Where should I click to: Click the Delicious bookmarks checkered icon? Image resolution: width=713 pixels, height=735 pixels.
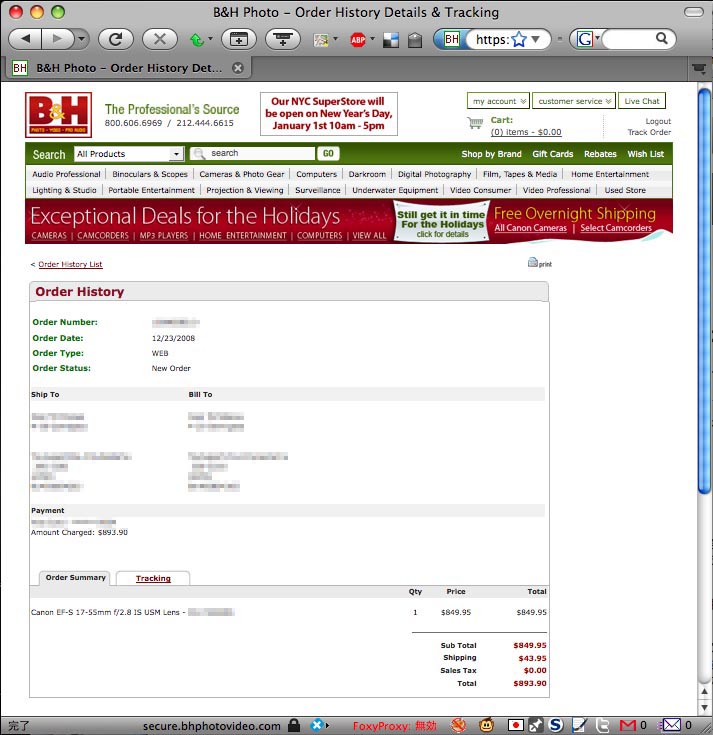390,40
